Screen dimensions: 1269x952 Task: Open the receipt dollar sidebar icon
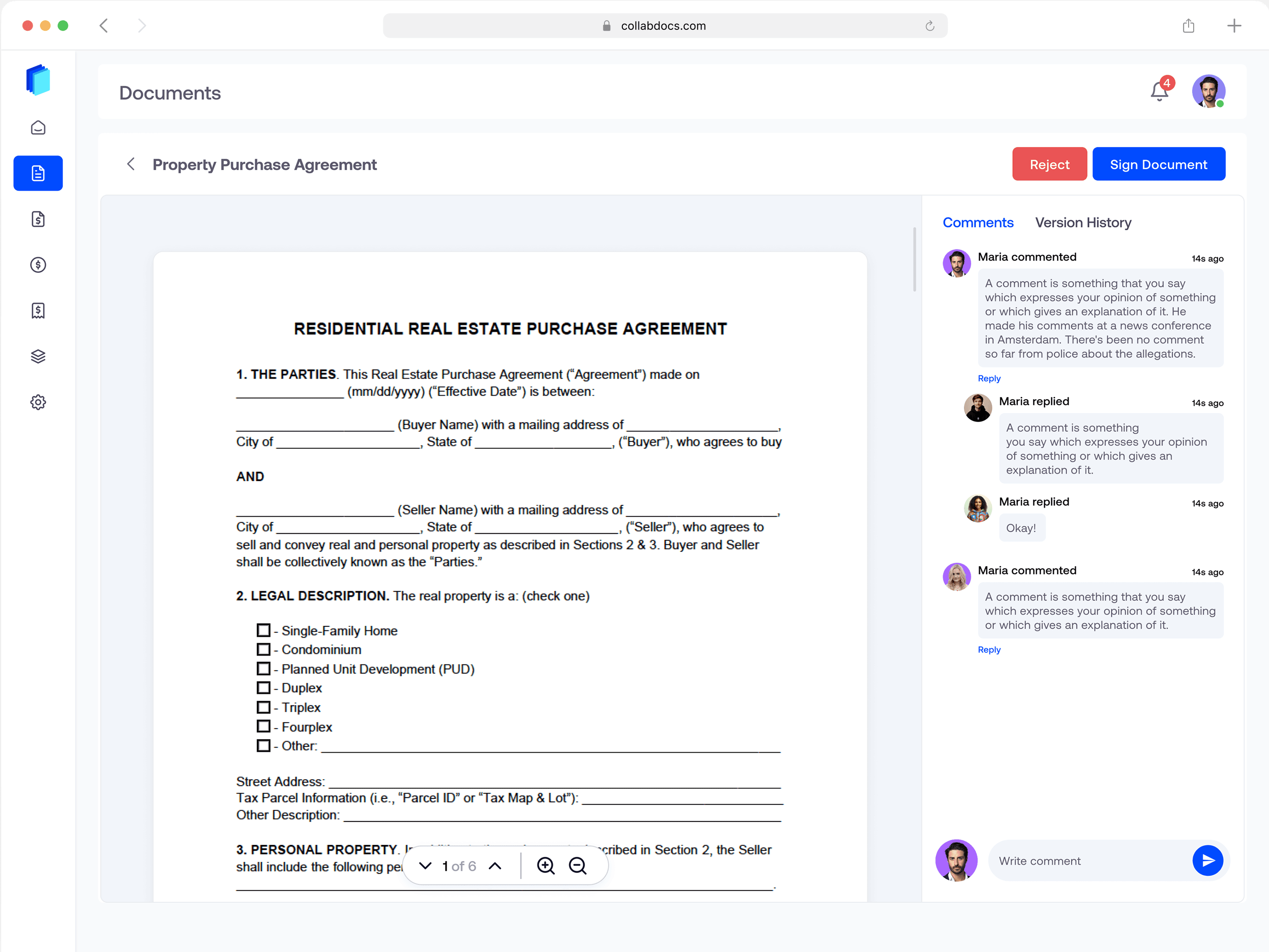[38, 310]
